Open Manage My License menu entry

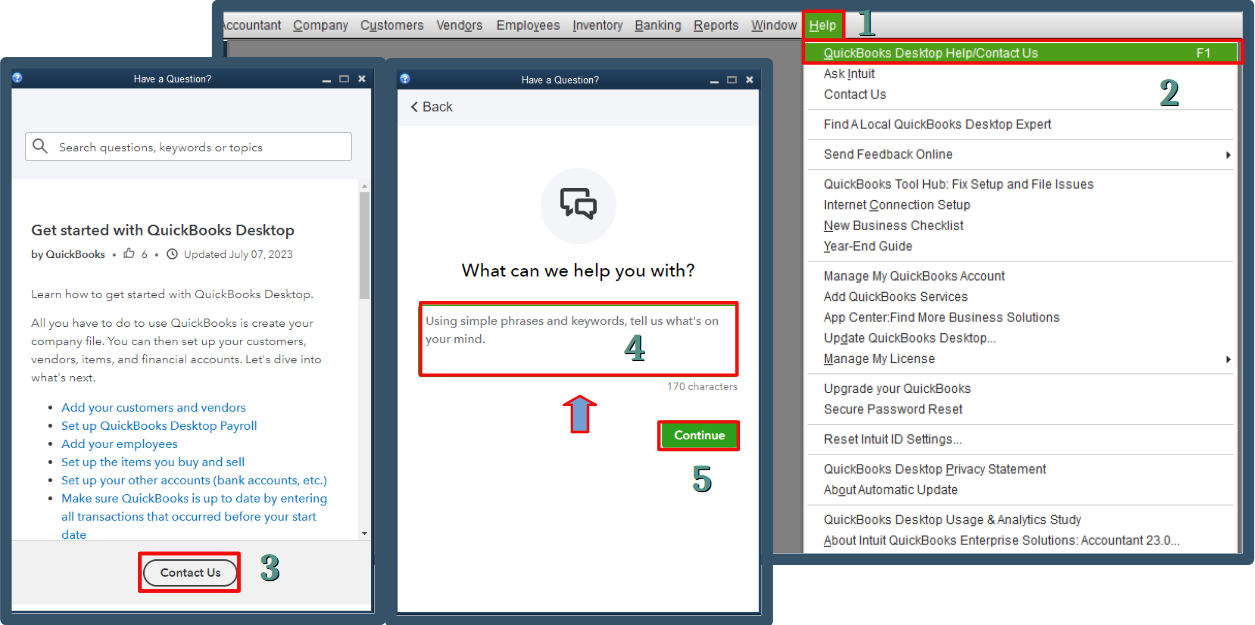(x=879, y=358)
